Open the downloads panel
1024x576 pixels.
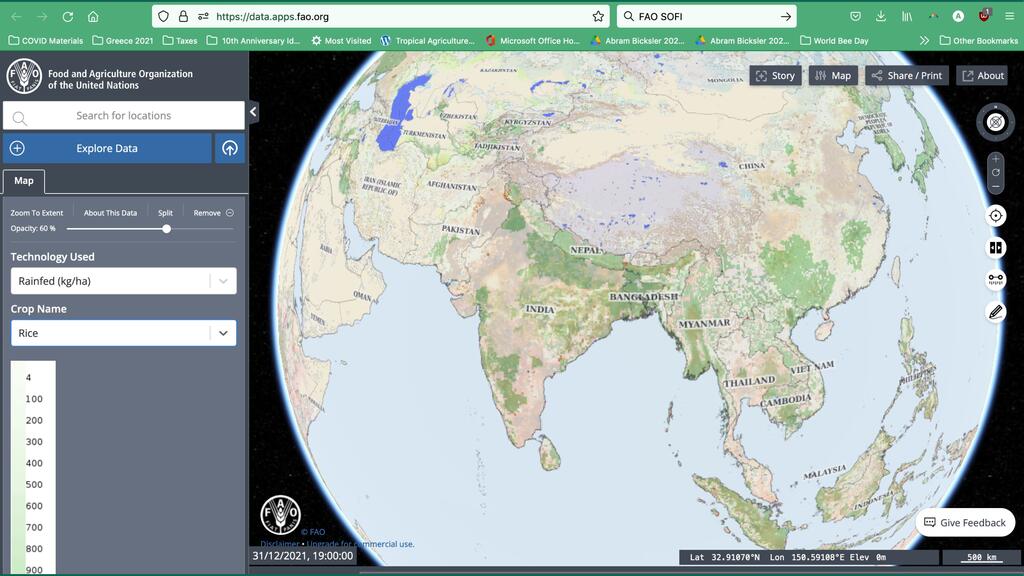point(881,16)
